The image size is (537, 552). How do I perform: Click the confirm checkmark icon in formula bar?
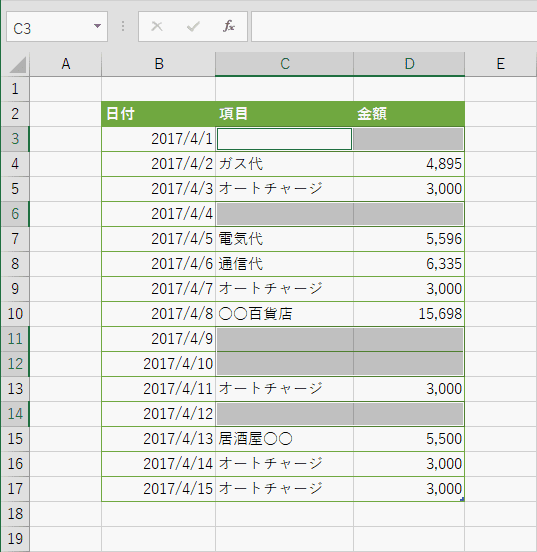click(193, 26)
